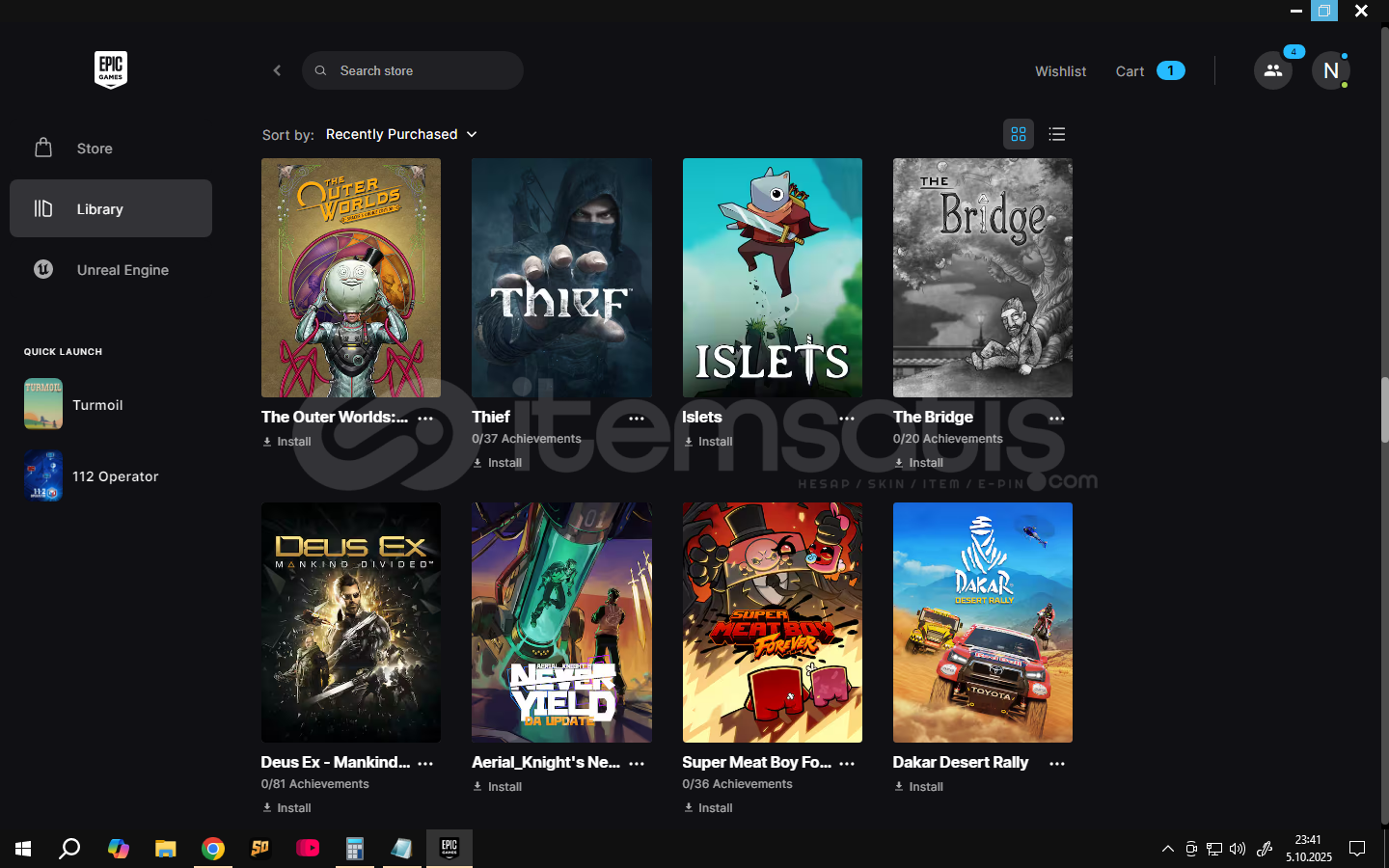
Task: Open options menu for Deus Ex
Action: click(425, 763)
